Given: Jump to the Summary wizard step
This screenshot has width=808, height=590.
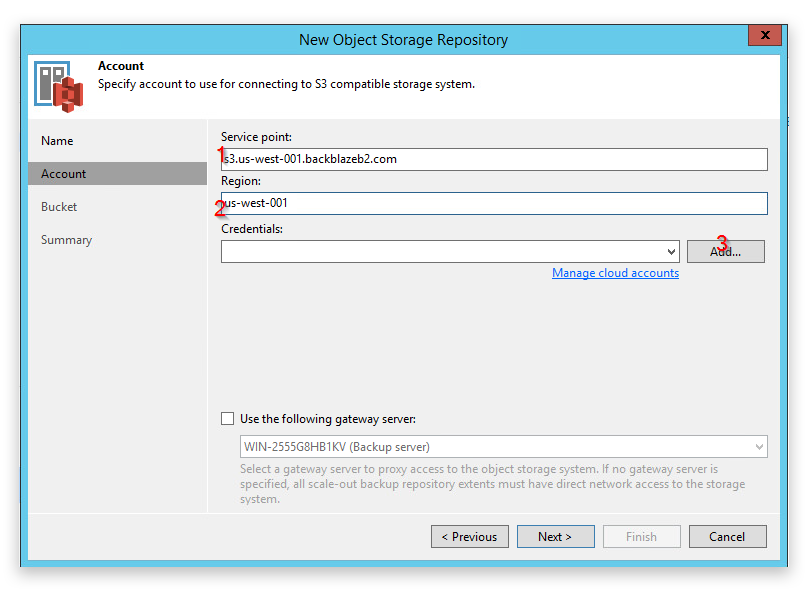Looking at the screenshot, I should point(66,240).
